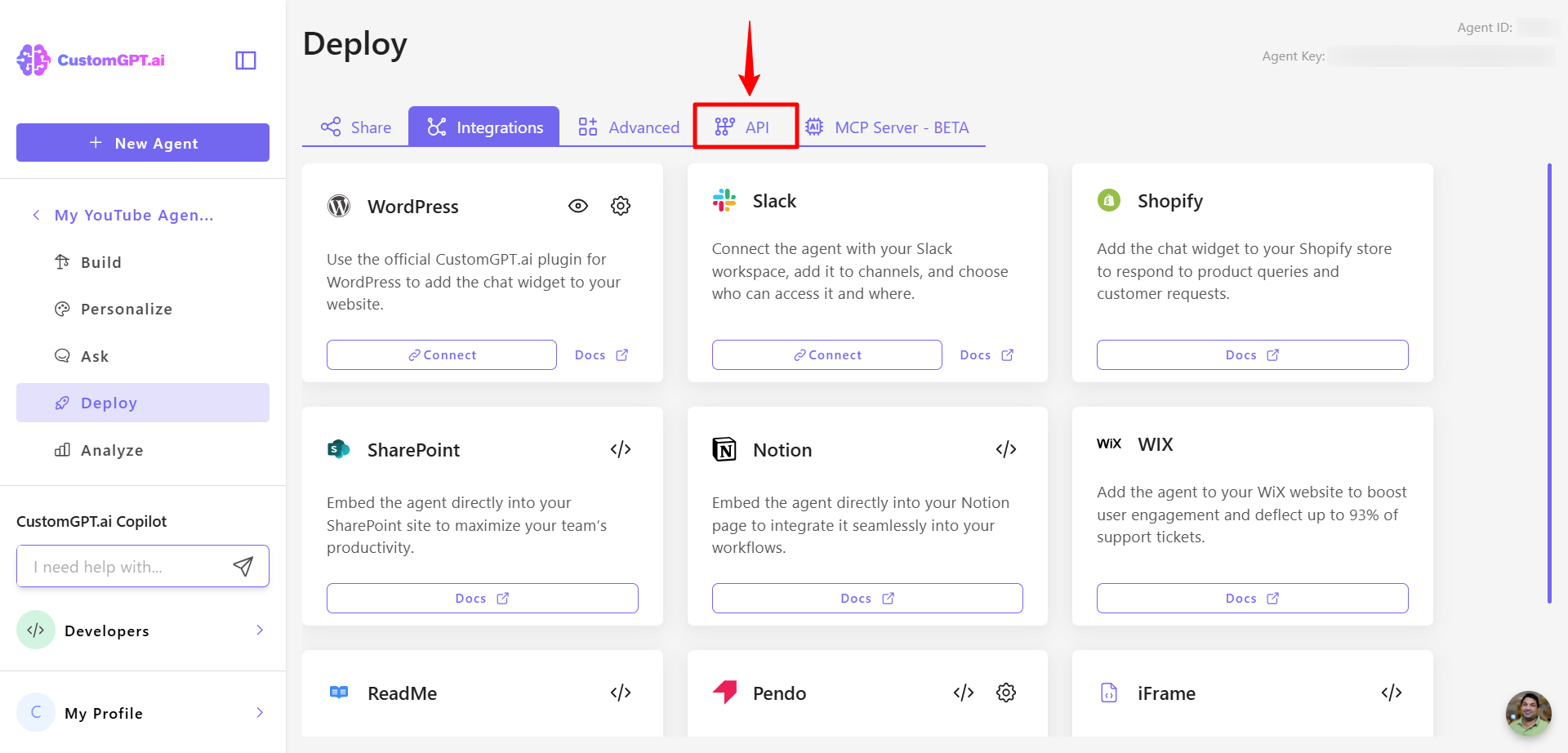Screen dimensions: 1568x753
Task: Click the Slack card title
Action: point(774,201)
